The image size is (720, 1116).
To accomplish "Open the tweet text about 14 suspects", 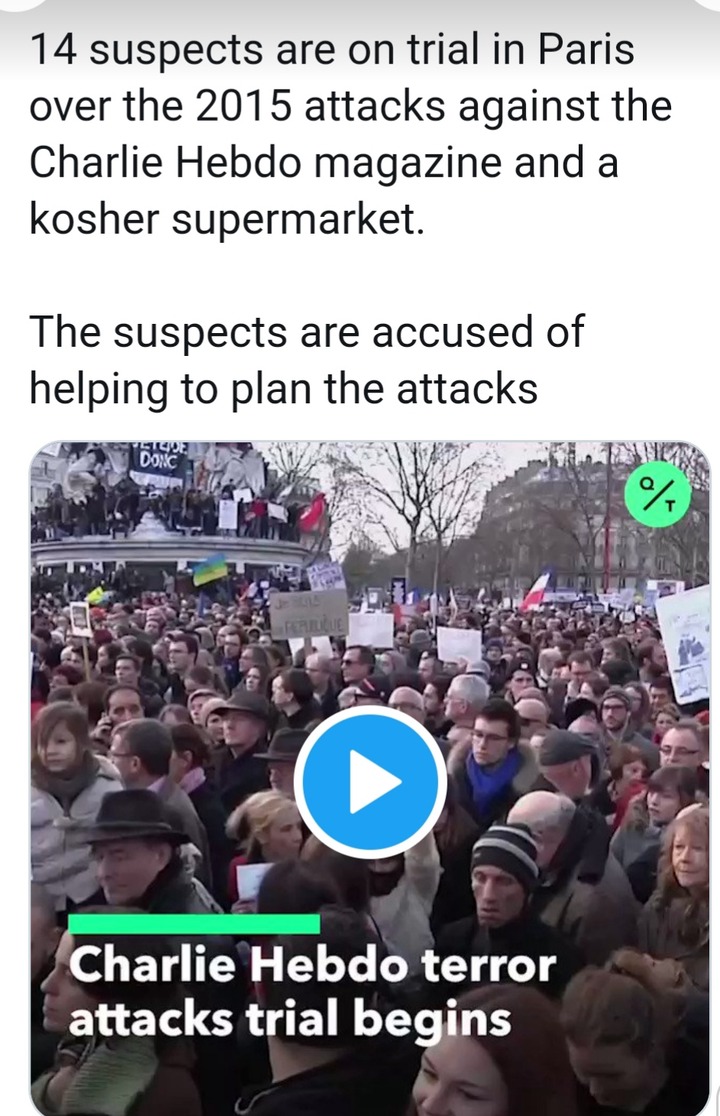I will [350, 135].
